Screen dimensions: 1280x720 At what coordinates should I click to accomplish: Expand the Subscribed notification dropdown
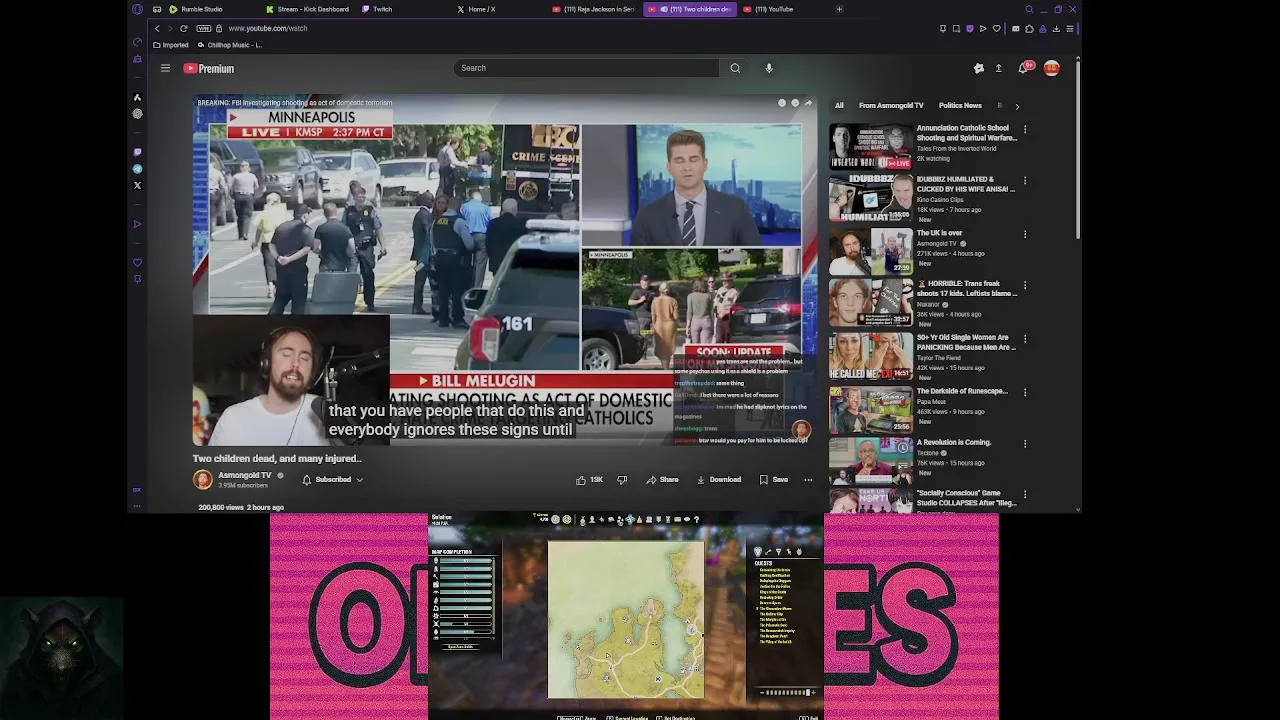tap(333, 480)
